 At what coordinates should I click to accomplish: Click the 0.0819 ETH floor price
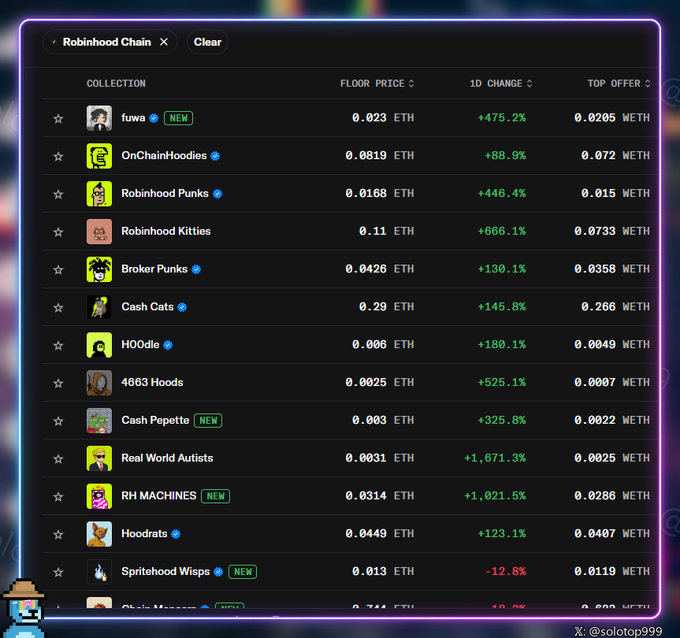[x=379, y=155]
